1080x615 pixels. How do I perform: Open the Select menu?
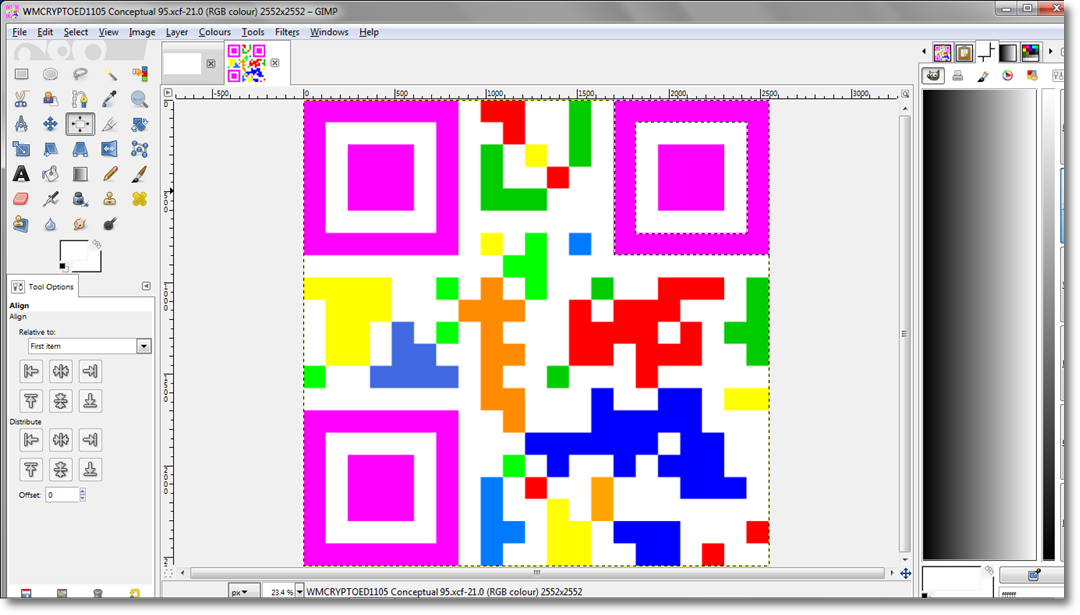(76, 32)
